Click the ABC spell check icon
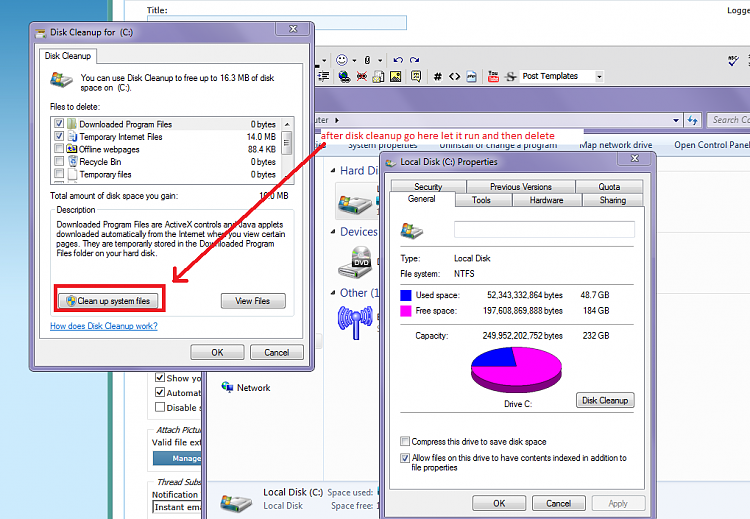Screen dimensions: 750x519 (733, 60)
